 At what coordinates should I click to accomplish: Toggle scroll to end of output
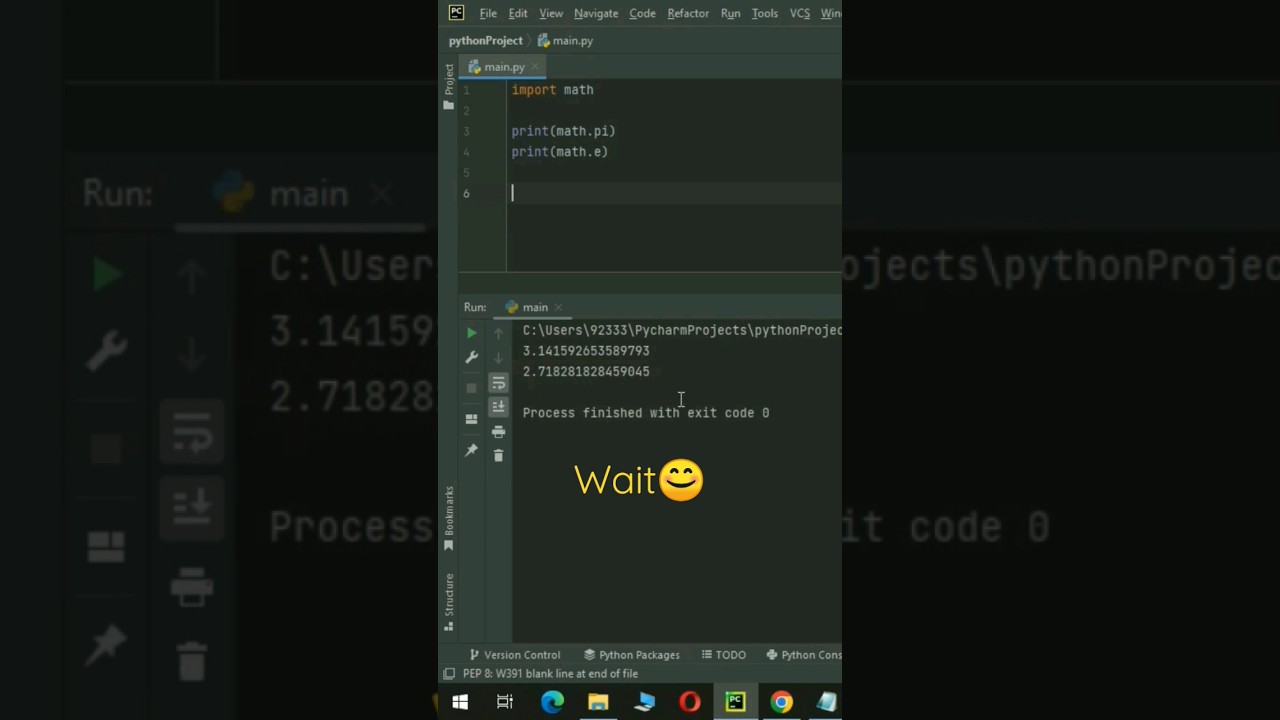point(498,407)
